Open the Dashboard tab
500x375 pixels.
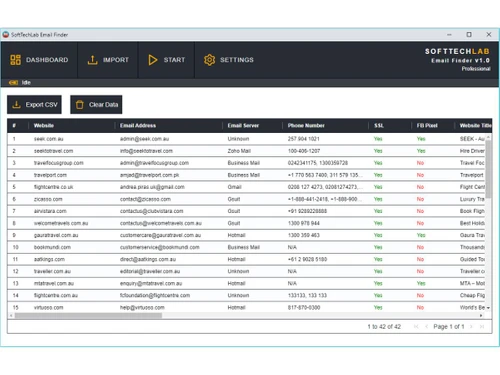(x=39, y=60)
